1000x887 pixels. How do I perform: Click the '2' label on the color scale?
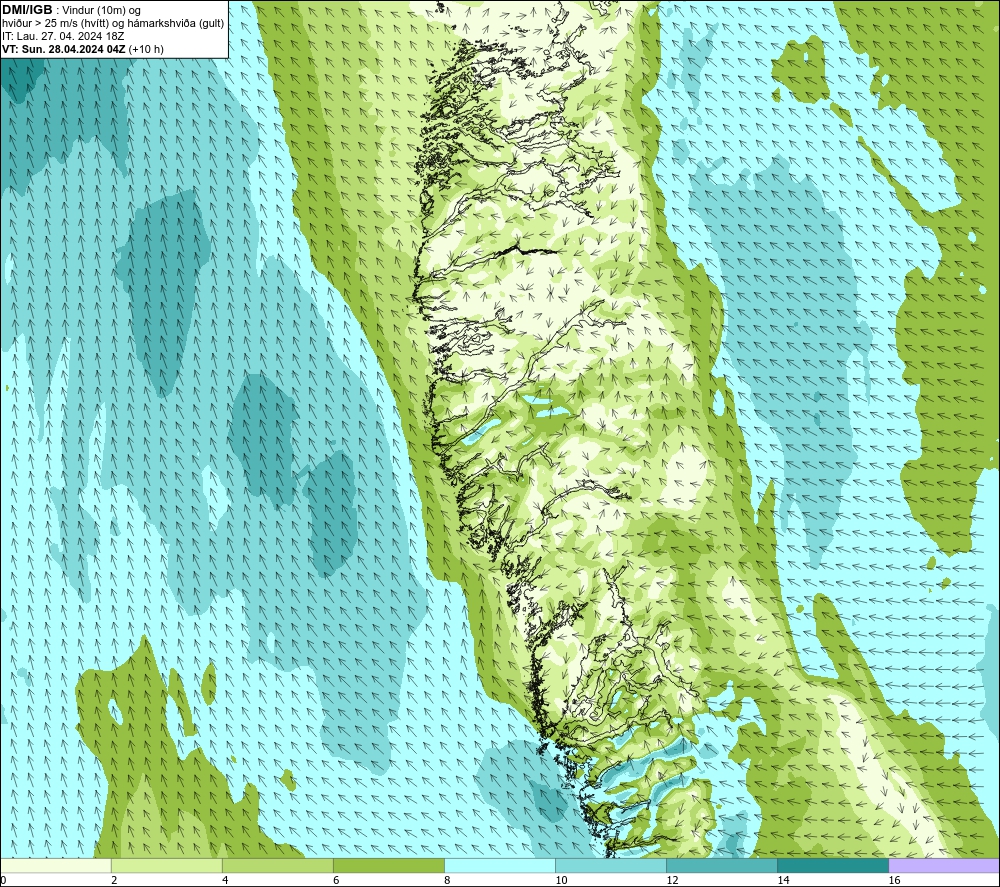point(114,881)
